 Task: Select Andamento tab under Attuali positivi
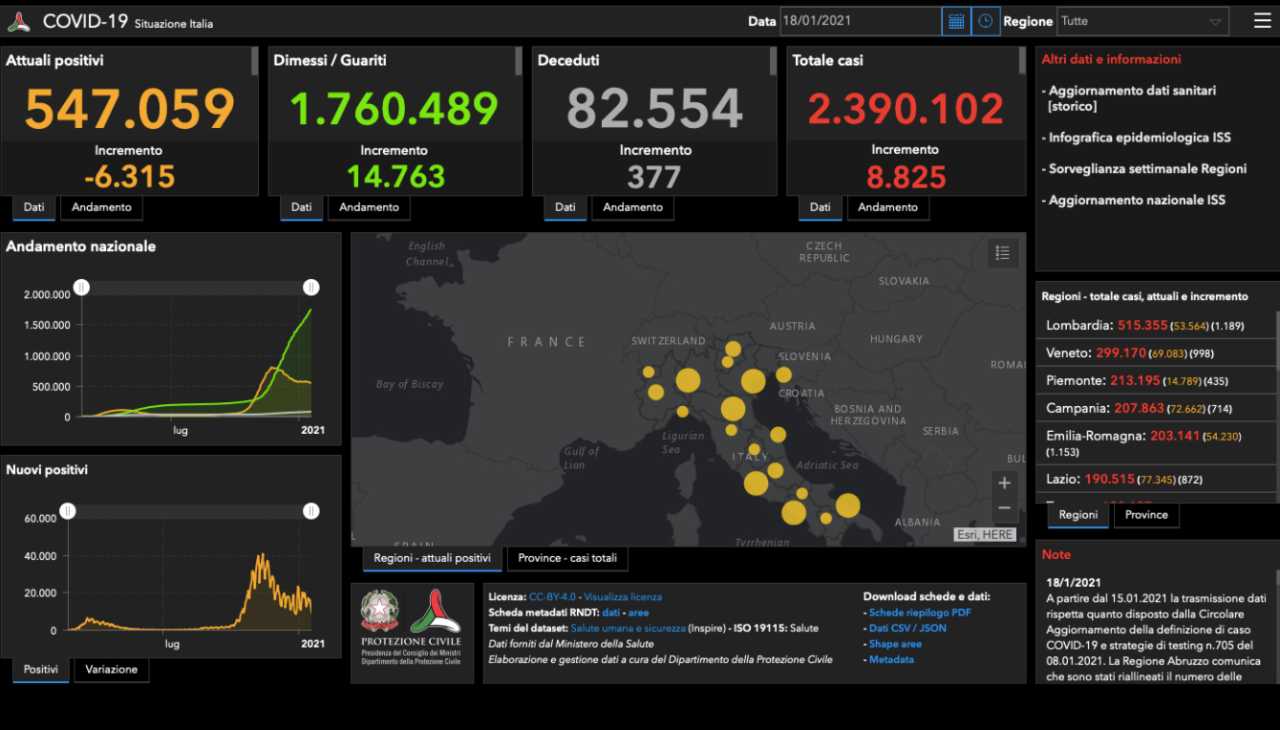pyautogui.click(x=101, y=207)
